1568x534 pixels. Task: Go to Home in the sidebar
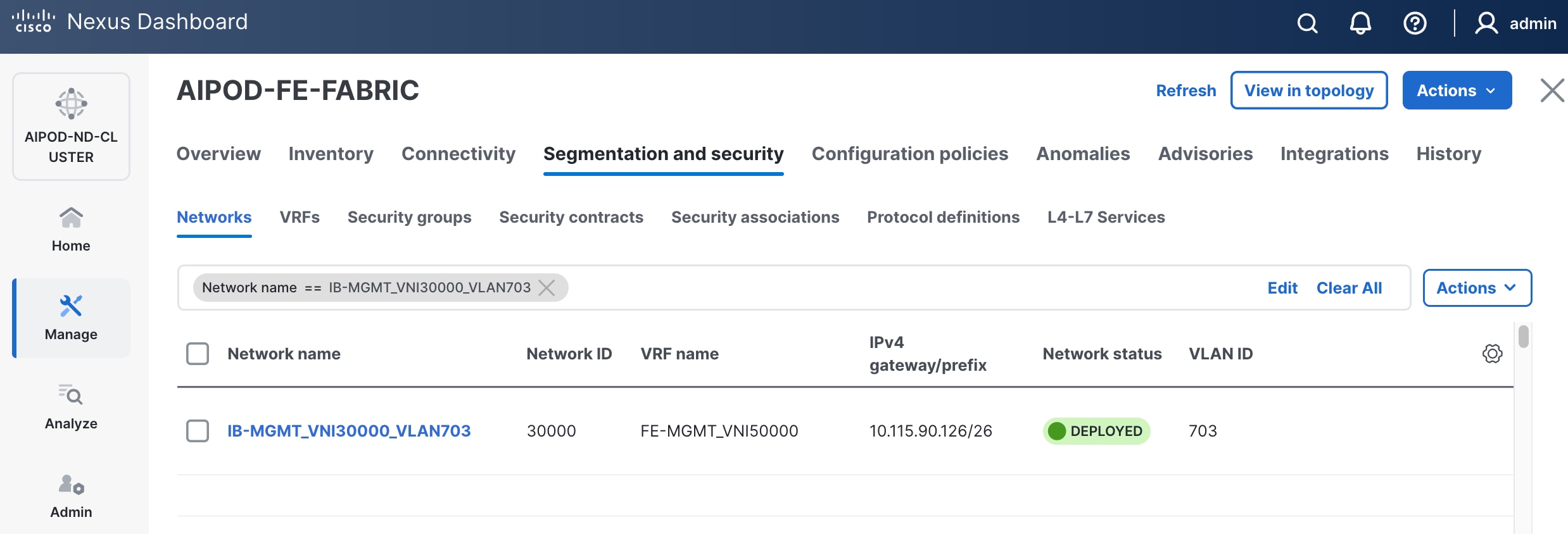click(x=71, y=229)
